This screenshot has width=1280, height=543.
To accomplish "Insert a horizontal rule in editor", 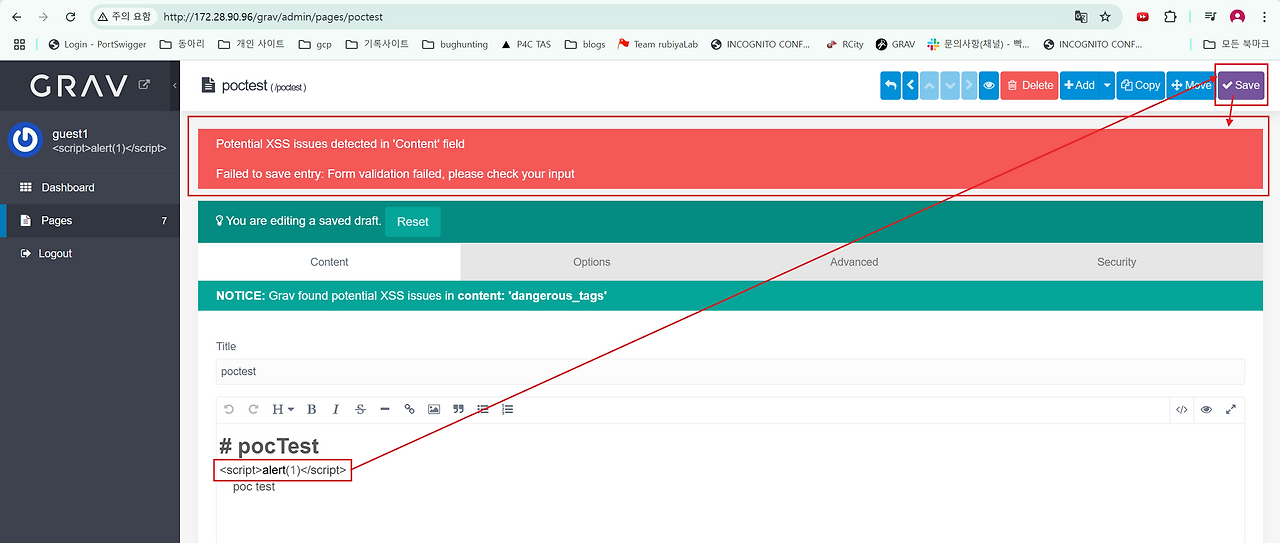I will click(385, 409).
